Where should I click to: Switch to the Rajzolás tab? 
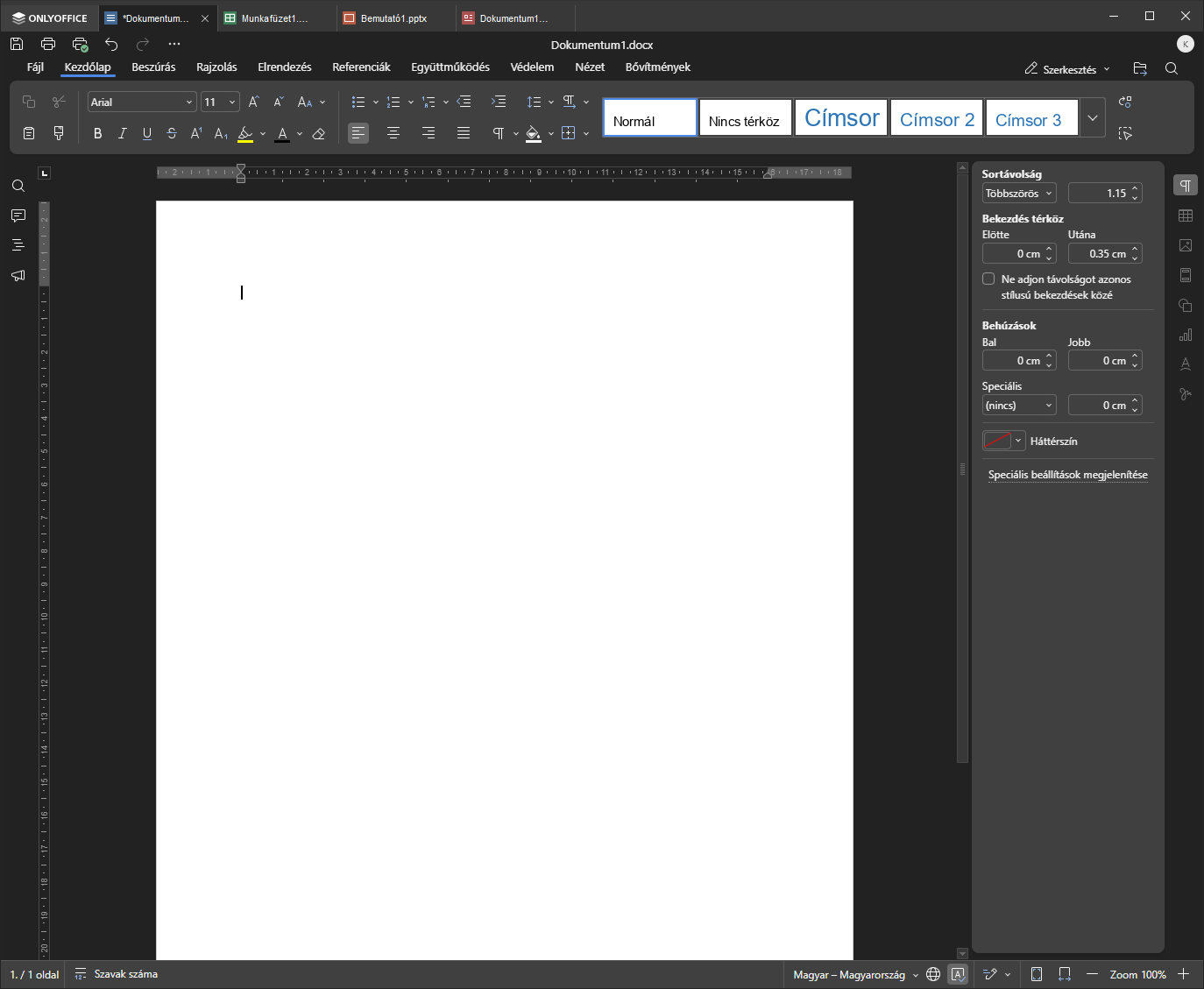[x=216, y=67]
